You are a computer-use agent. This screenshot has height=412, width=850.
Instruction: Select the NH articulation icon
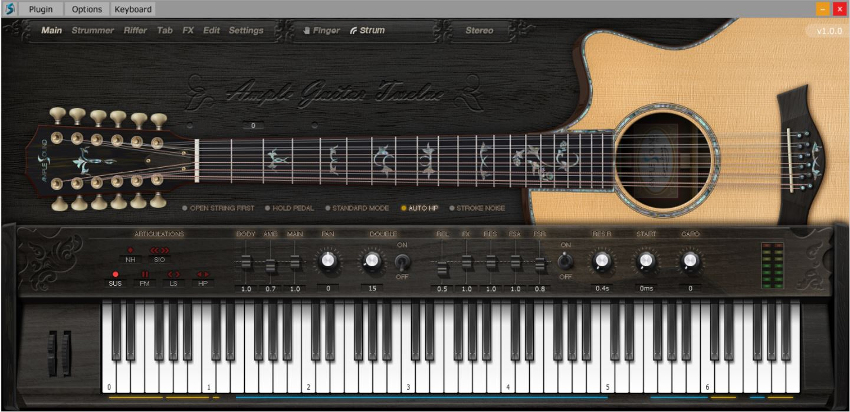(x=130, y=255)
